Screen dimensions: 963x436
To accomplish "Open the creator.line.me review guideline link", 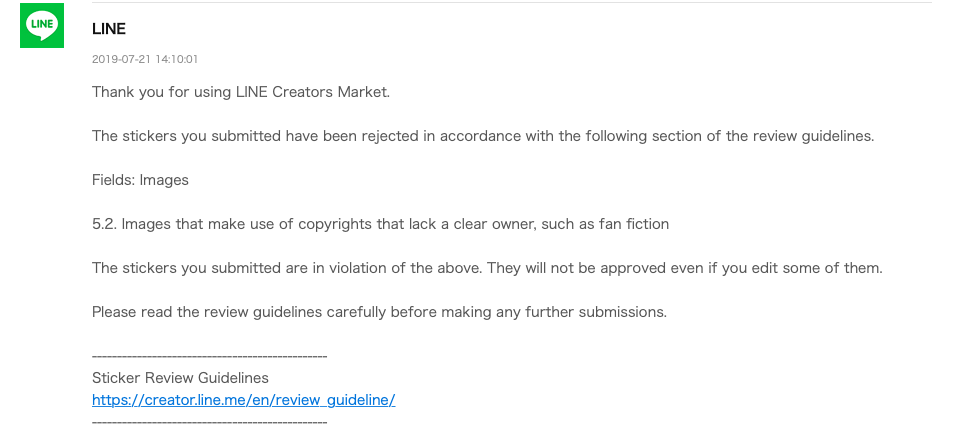I will click(243, 400).
